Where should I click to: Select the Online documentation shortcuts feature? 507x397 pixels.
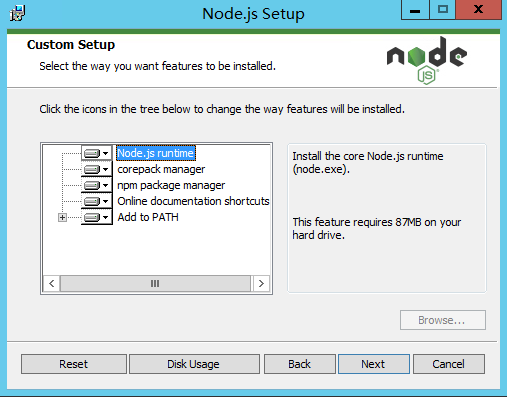tap(193, 201)
